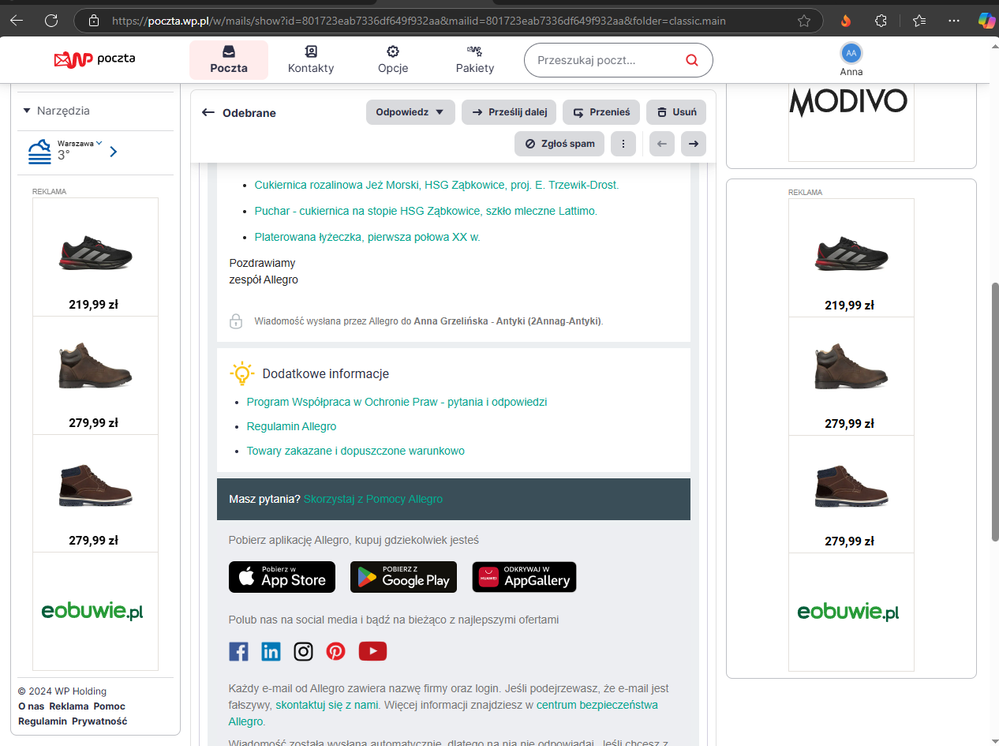Click the YouTube icon

coord(372,652)
